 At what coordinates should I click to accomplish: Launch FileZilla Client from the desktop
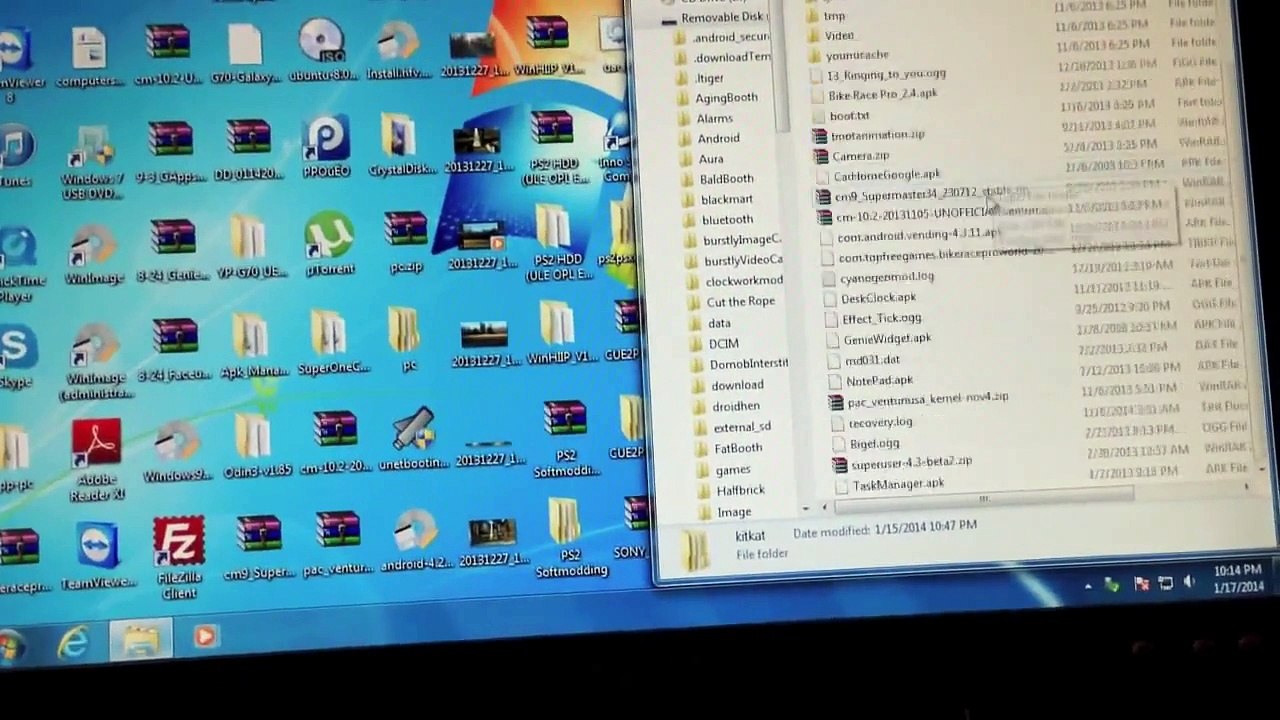click(x=179, y=556)
